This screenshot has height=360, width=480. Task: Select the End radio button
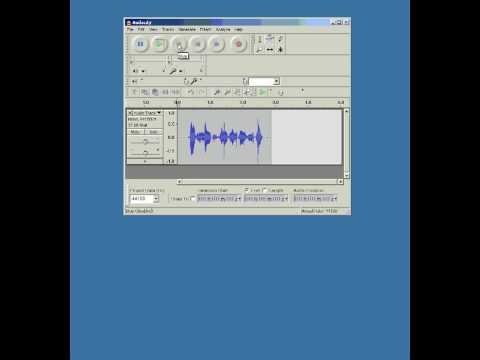click(247, 190)
